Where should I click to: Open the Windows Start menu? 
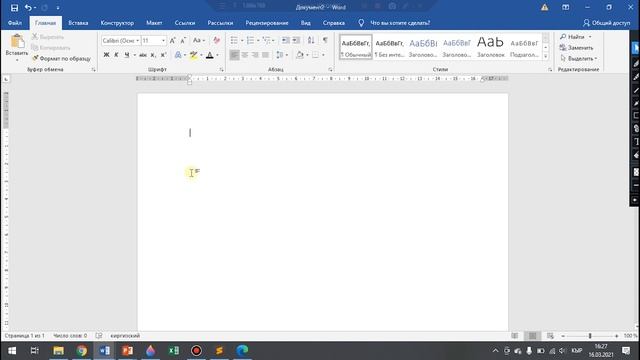[x=12, y=351]
